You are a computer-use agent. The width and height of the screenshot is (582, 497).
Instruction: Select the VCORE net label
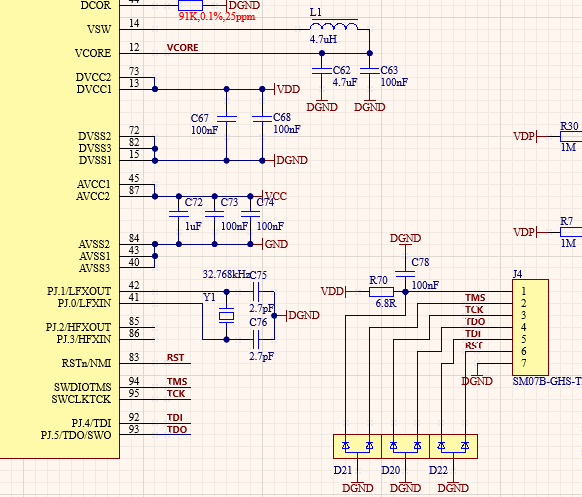click(x=182, y=48)
